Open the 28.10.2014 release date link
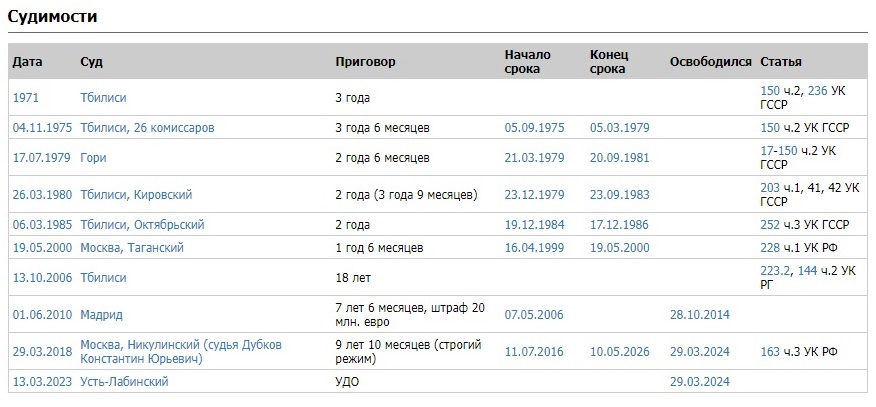 point(700,315)
